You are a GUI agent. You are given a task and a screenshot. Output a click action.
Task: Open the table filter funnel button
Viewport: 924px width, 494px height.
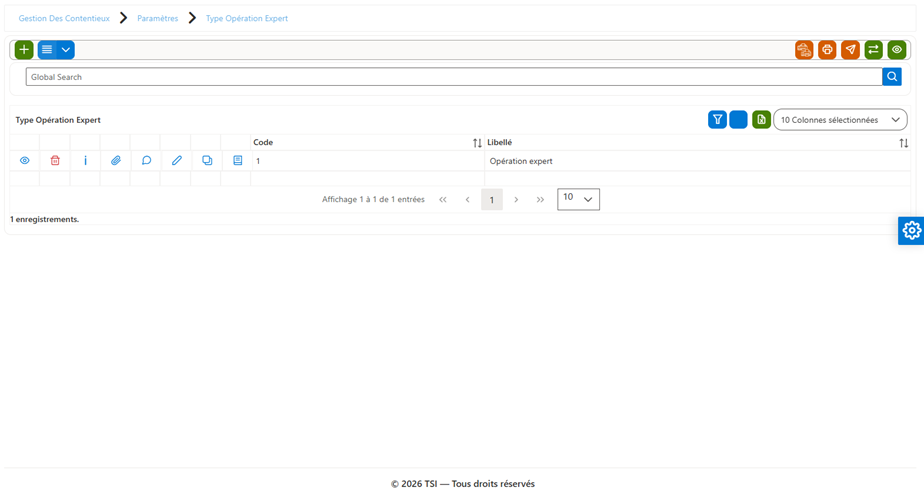click(x=717, y=120)
